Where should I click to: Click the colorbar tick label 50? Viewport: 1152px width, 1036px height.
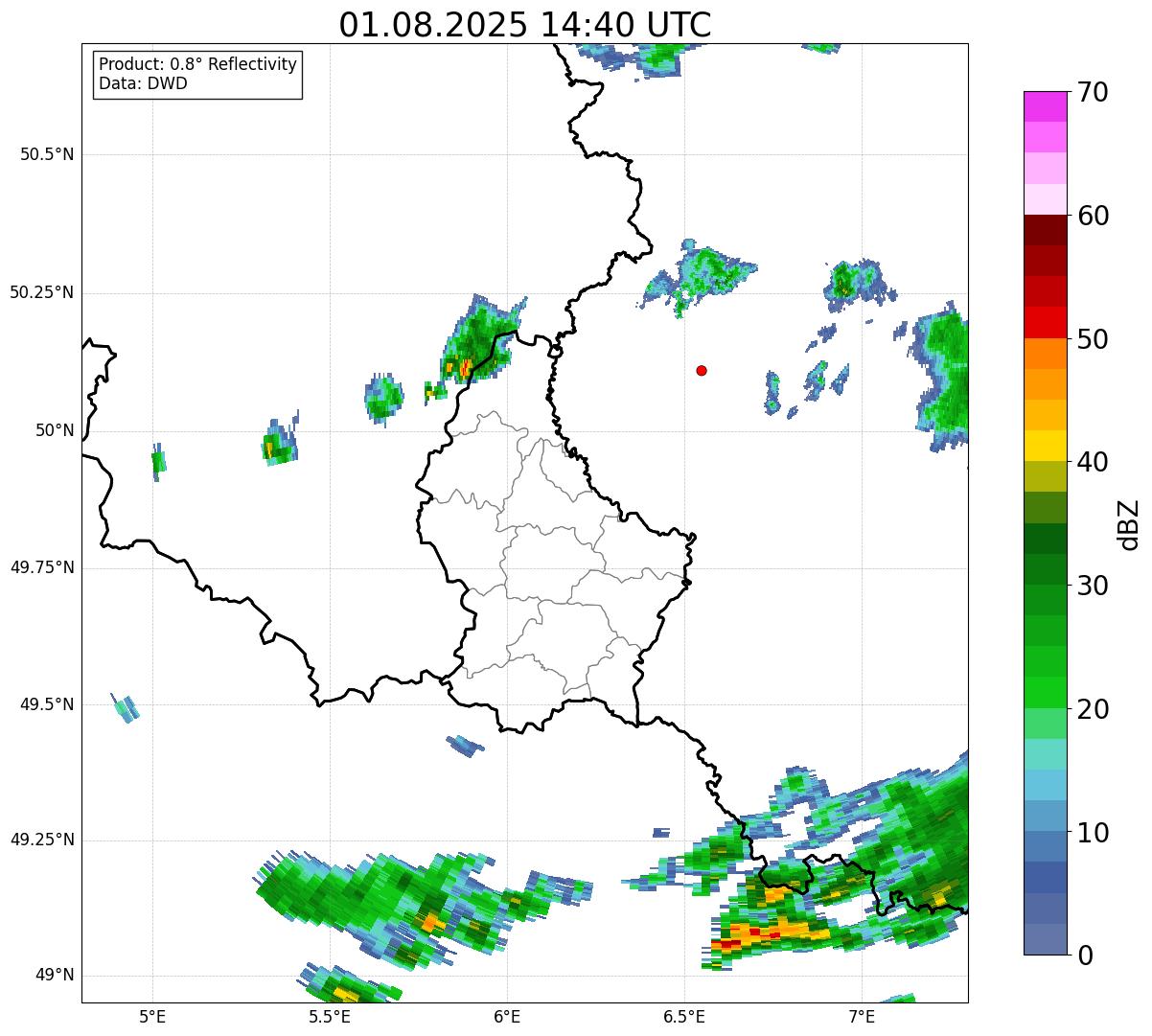click(x=1093, y=339)
